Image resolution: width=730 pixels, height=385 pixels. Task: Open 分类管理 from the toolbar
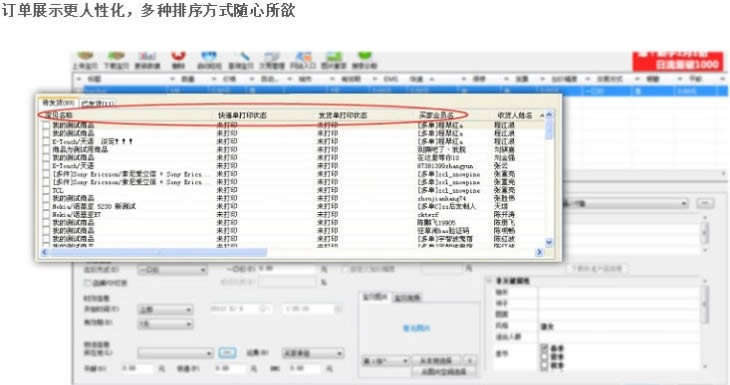click(x=271, y=61)
